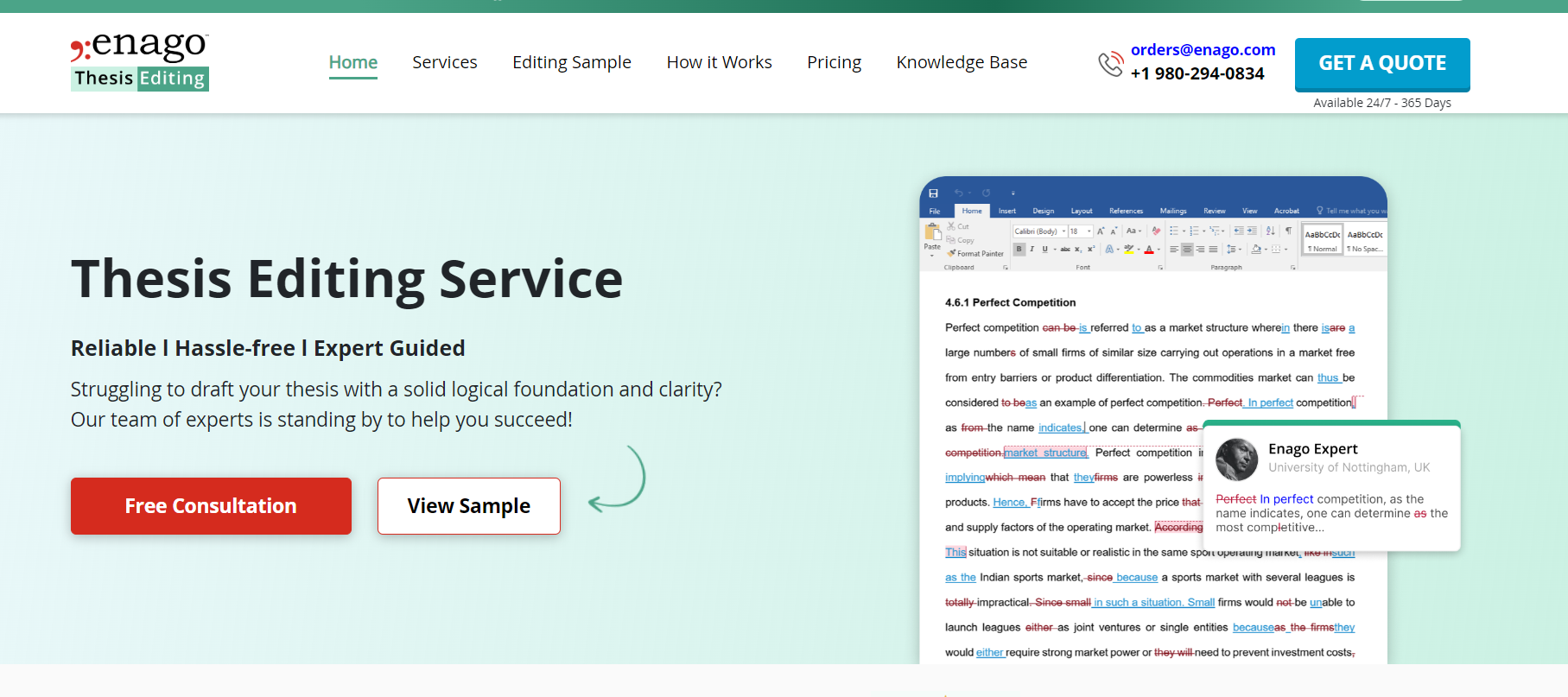Click the Enago Thesis Editing logo

click(x=140, y=60)
